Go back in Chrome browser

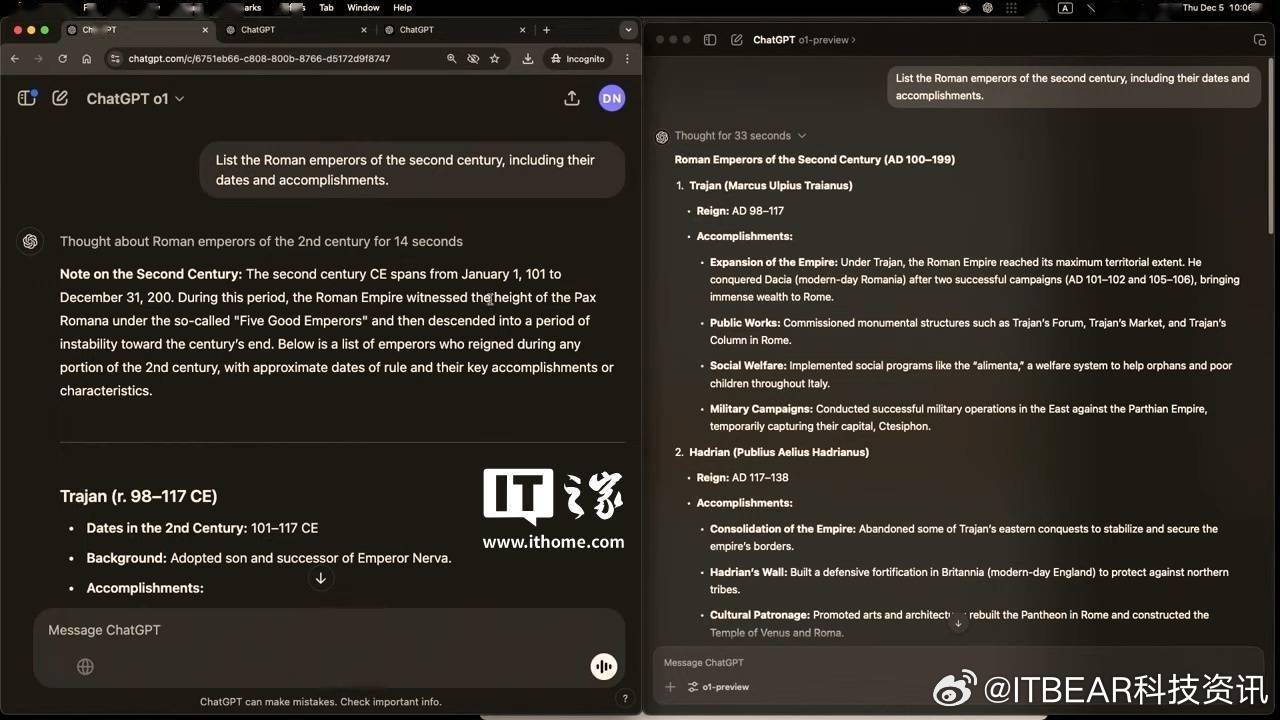point(15,59)
